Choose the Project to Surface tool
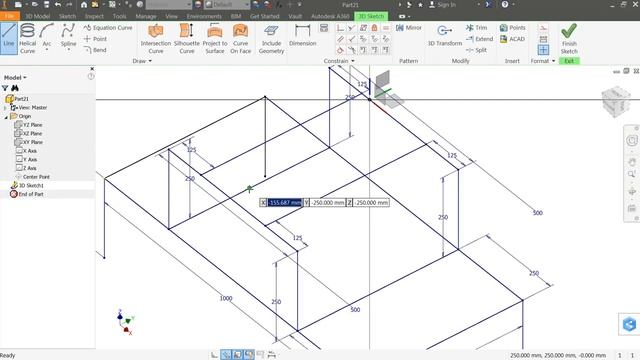The width and height of the screenshot is (640, 360). pyautogui.click(x=215, y=38)
